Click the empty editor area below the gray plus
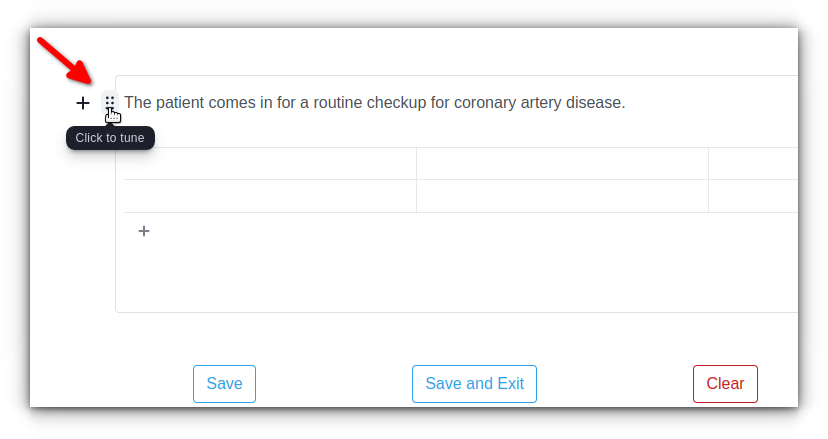This screenshot has width=828, height=439. coord(457,277)
